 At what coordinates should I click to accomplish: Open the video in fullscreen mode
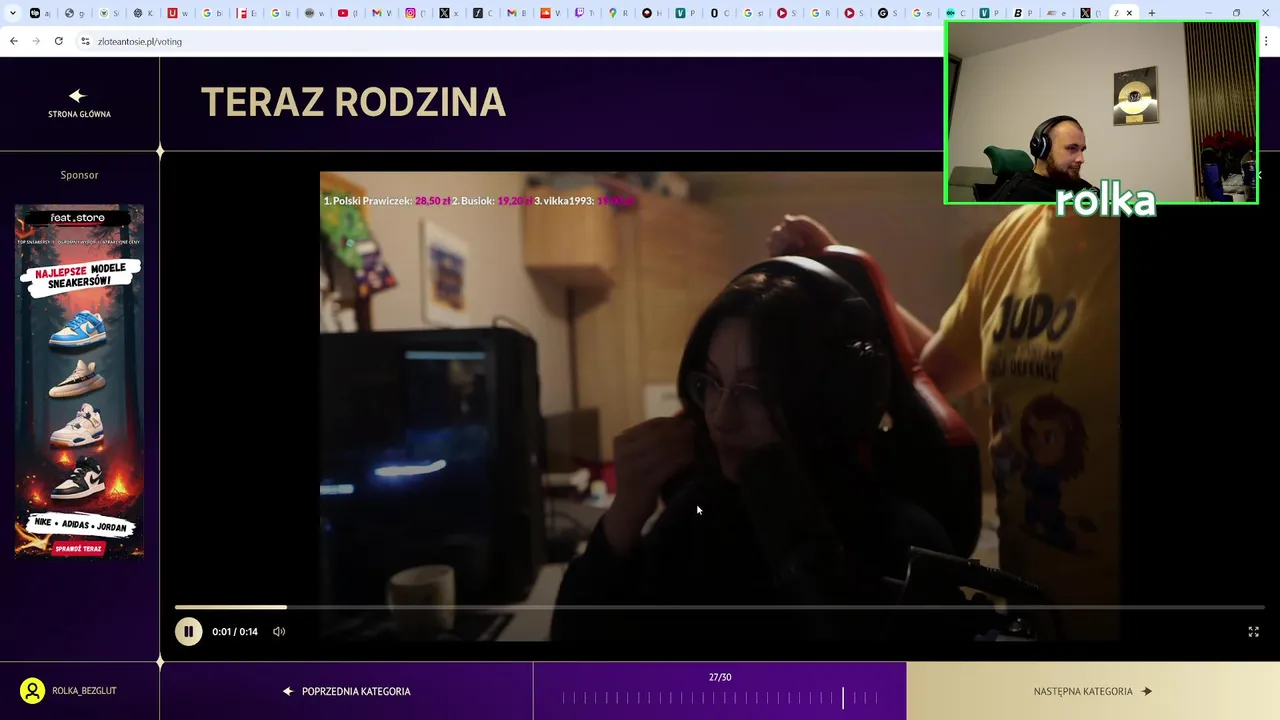coord(1253,632)
